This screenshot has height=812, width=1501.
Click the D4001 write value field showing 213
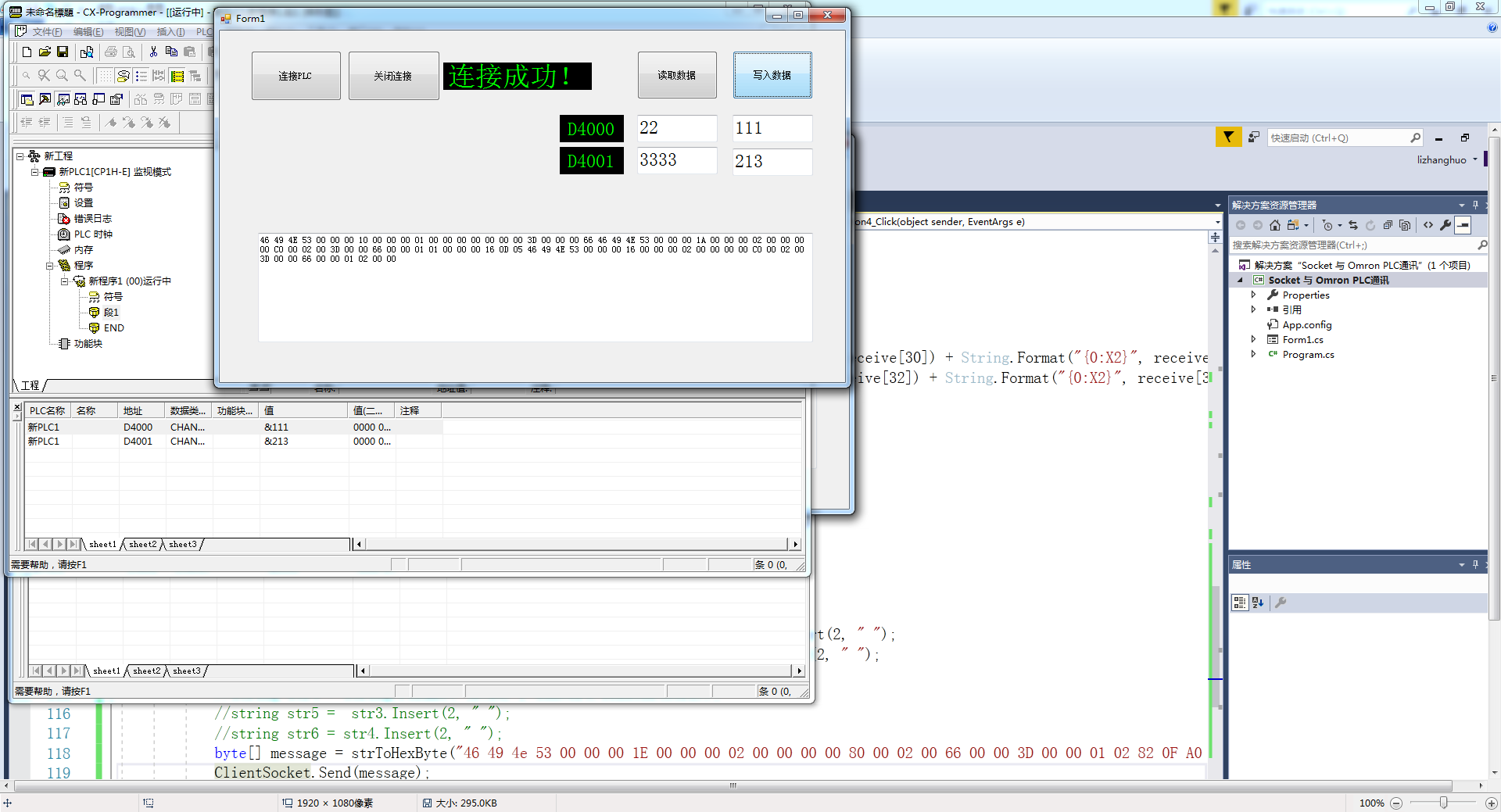(772, 162)
